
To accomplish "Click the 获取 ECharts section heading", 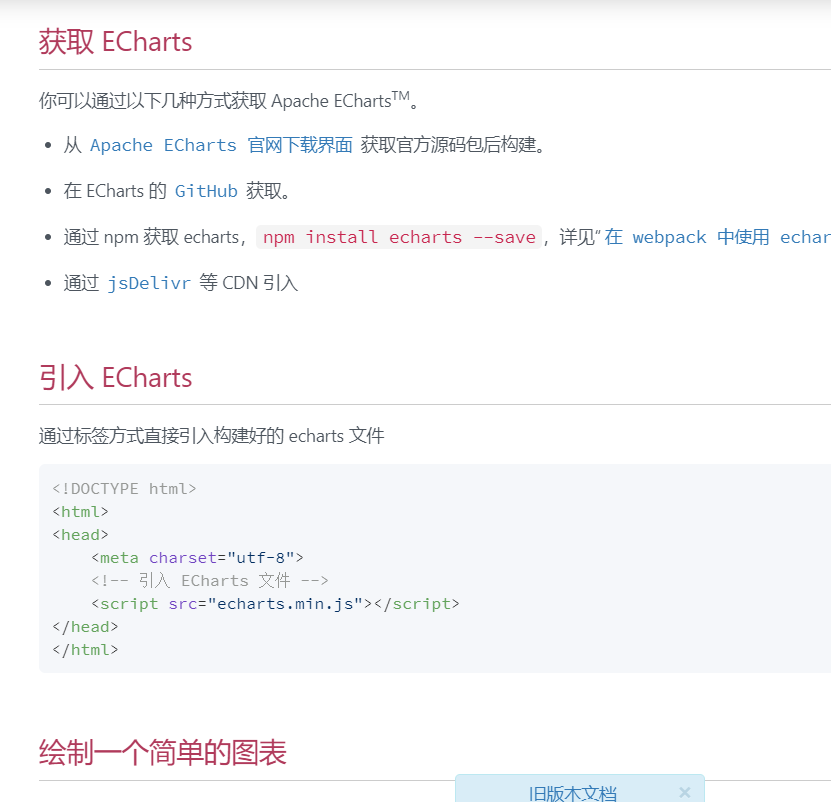I will click(x=115, y=42).
